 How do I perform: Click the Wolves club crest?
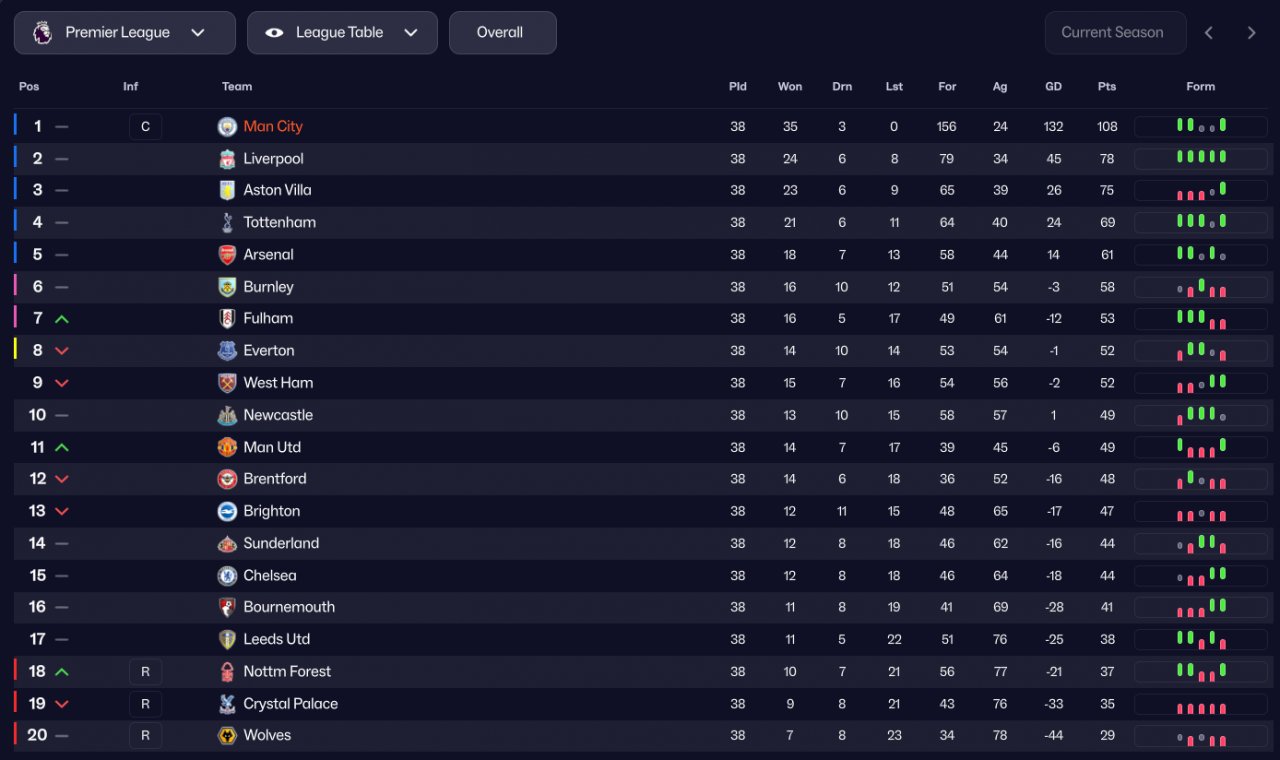point(227,735)
